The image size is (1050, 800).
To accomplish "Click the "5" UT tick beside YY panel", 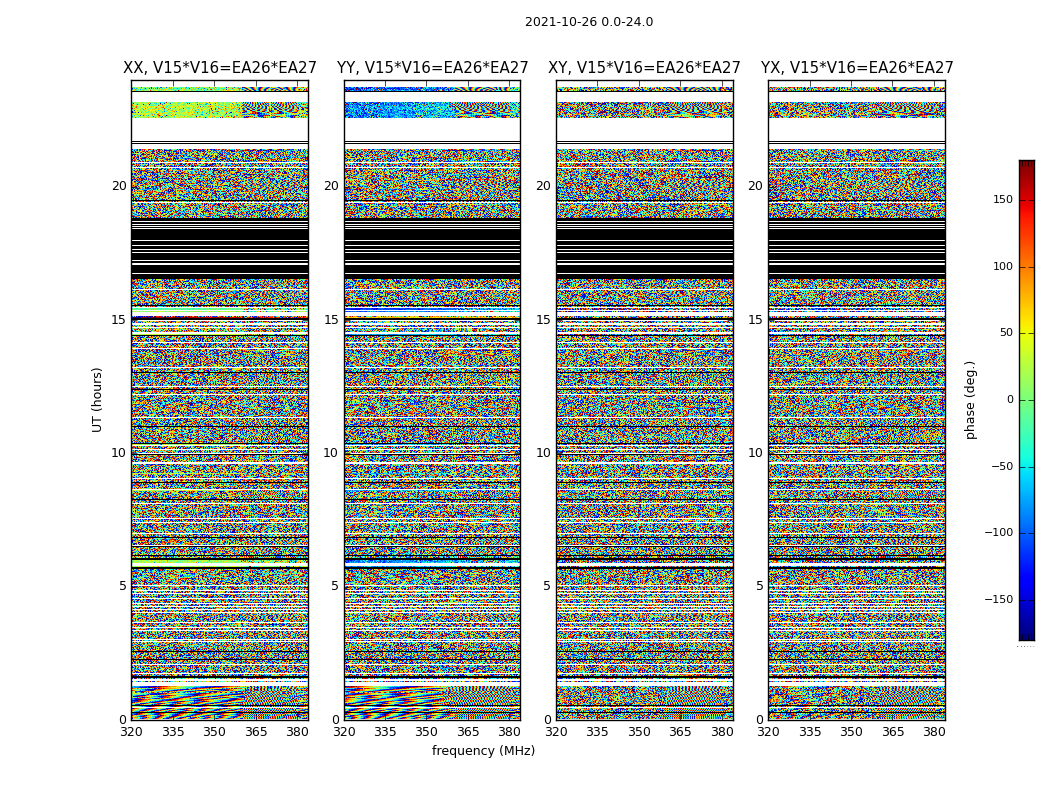I will point(335,586).
